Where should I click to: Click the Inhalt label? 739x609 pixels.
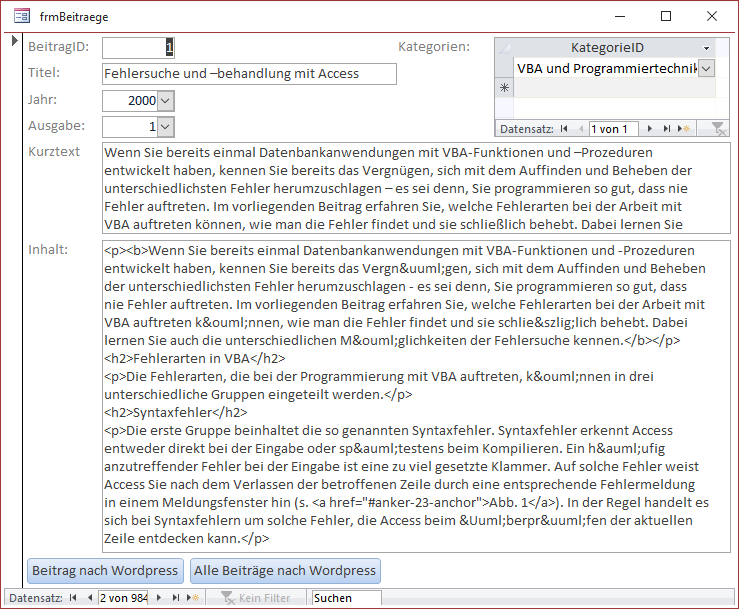pos(48,249)
